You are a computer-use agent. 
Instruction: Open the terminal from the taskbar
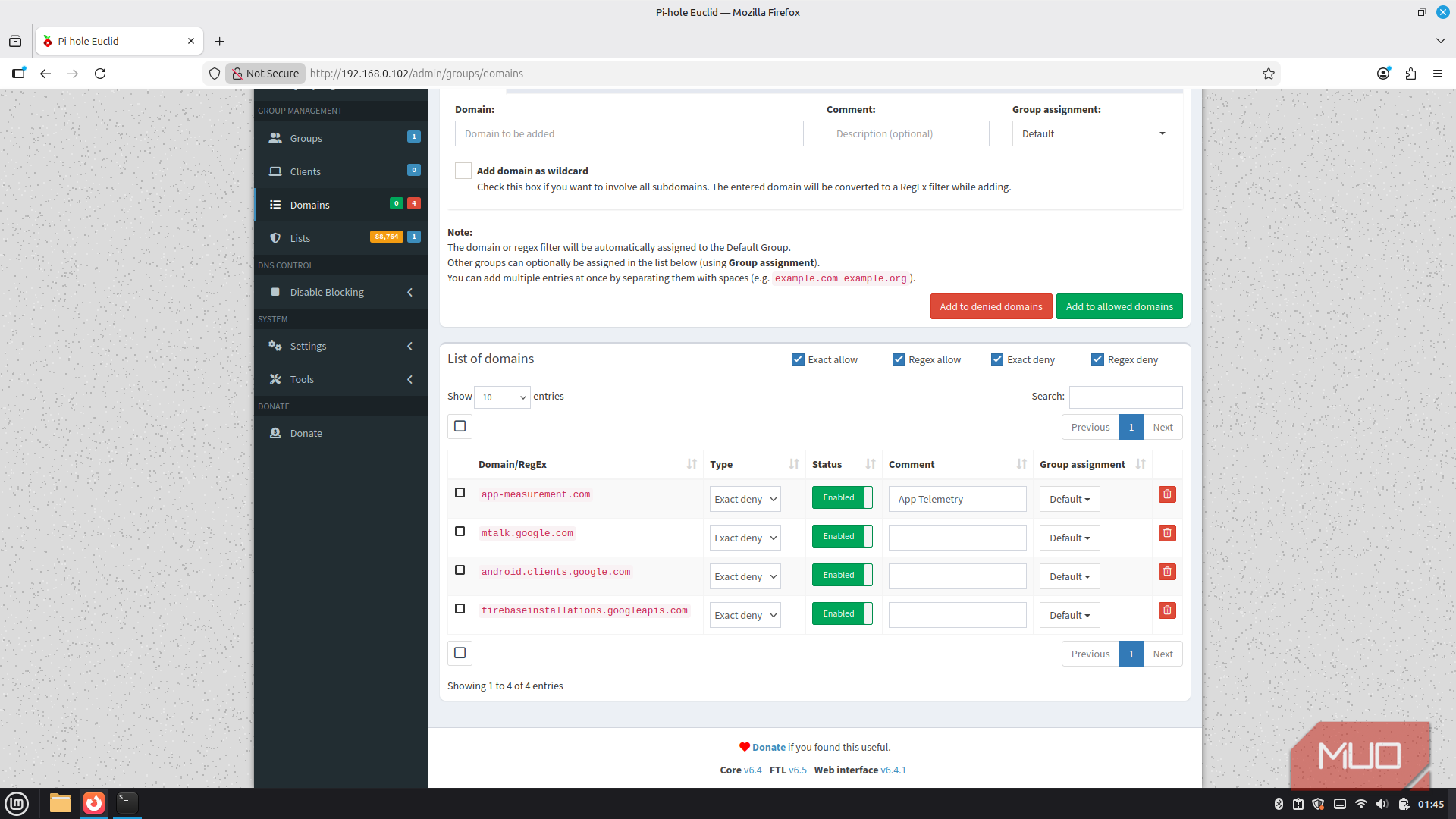click(127, 803)
